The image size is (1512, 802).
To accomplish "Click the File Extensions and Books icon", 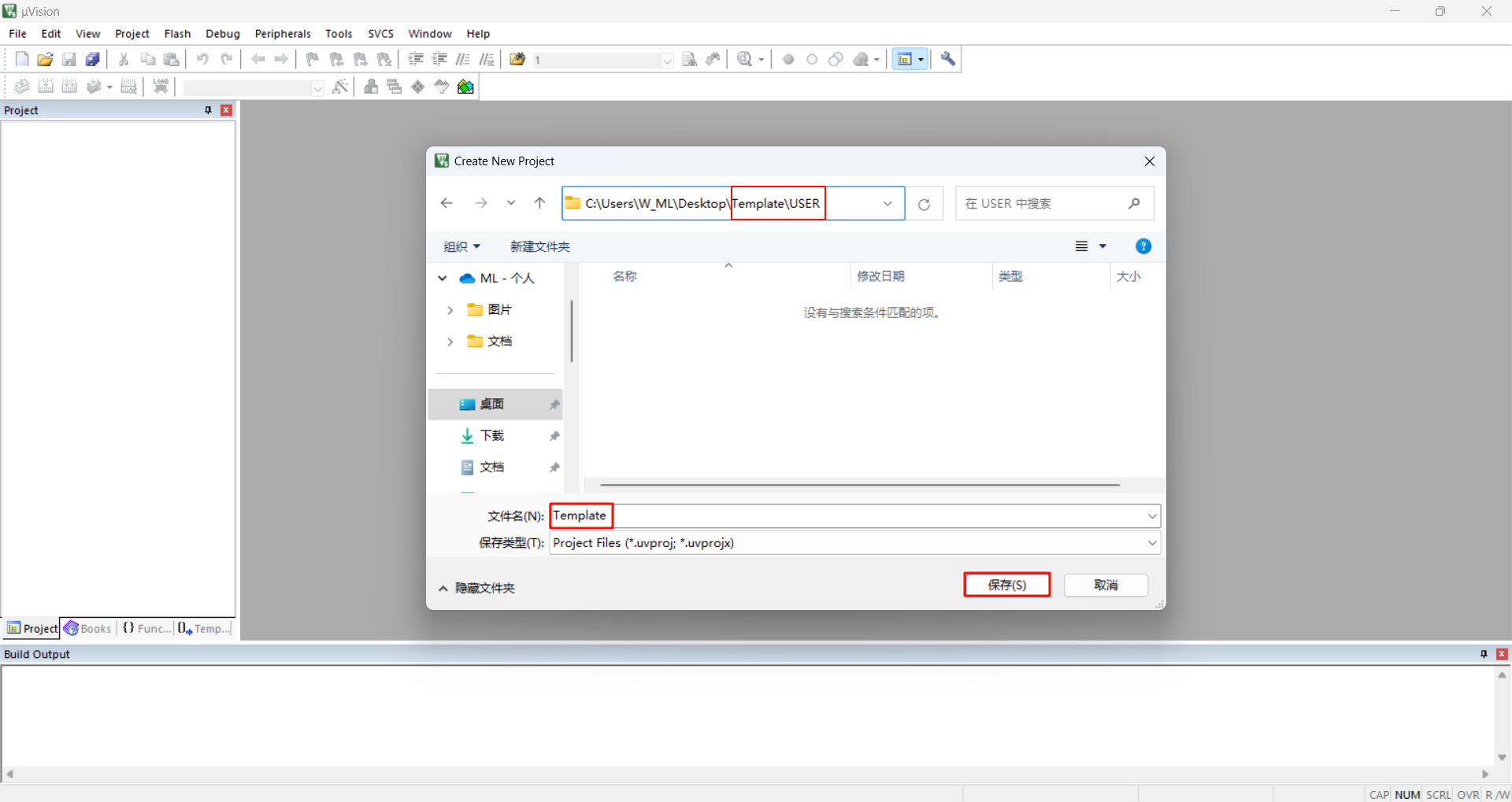I will (371, 87).
